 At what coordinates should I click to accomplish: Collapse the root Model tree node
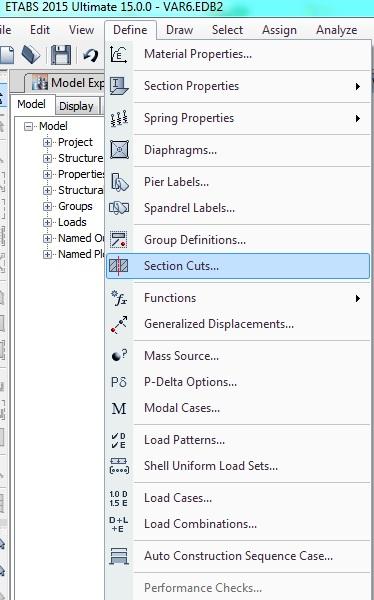click(x=28, y=126)
